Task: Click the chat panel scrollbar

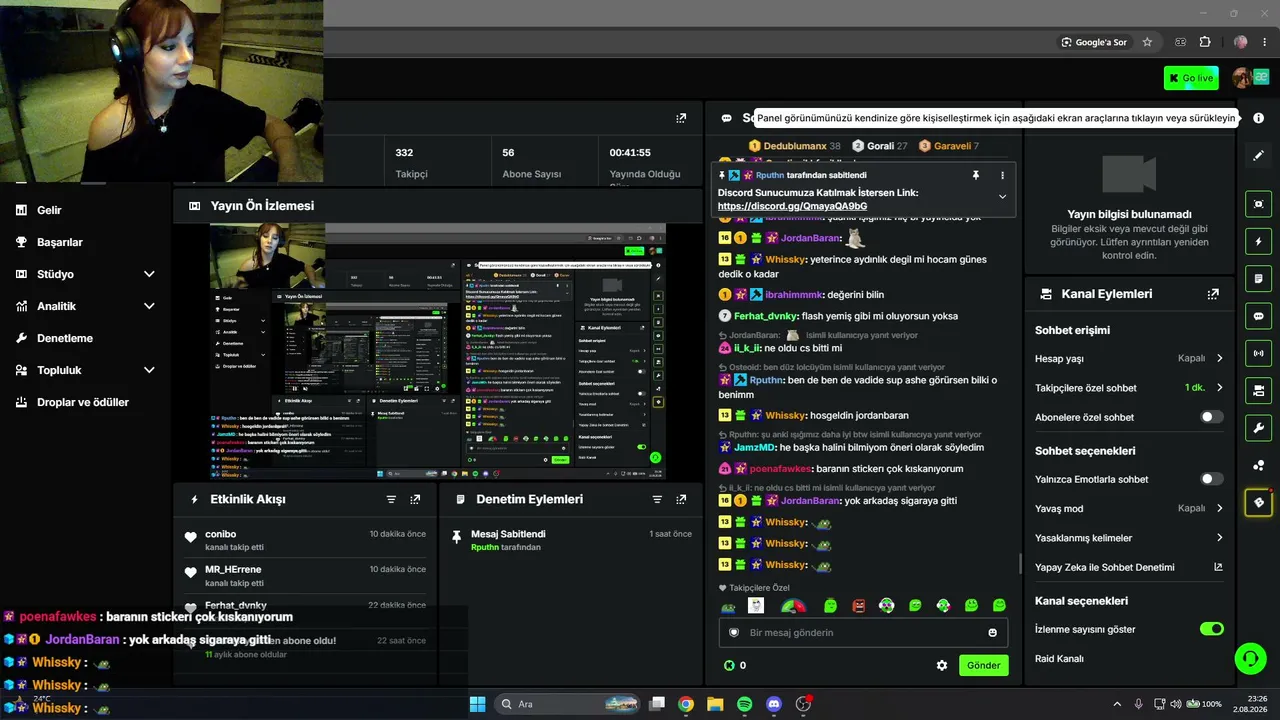Action: (1020, 565)
